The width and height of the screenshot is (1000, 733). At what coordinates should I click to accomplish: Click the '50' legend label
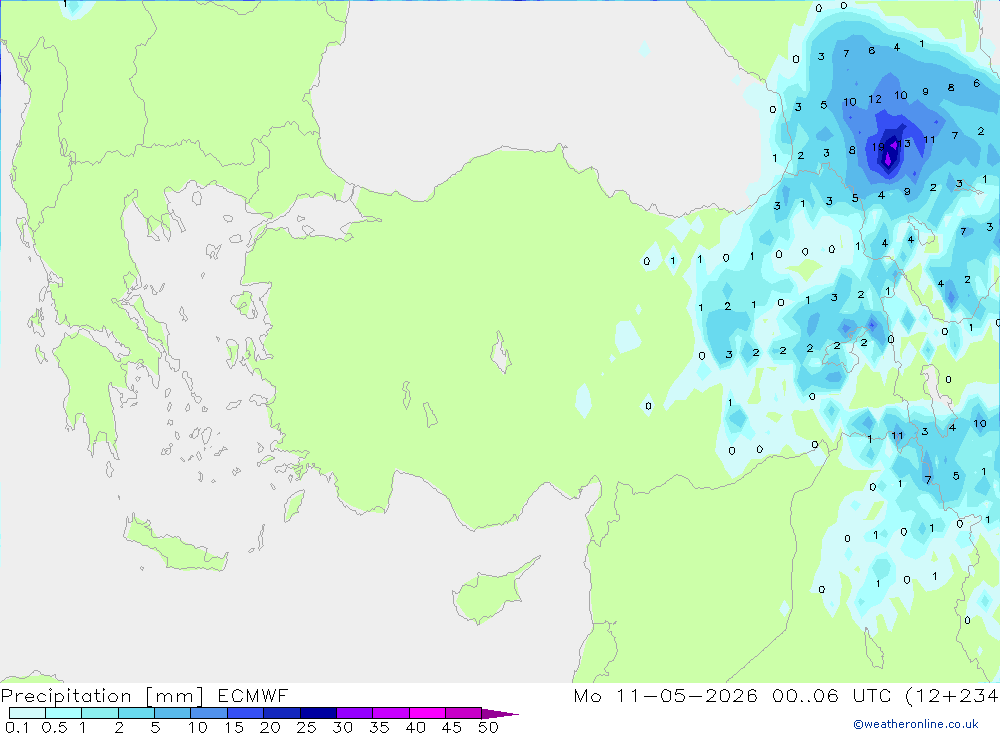pos(488,727)
